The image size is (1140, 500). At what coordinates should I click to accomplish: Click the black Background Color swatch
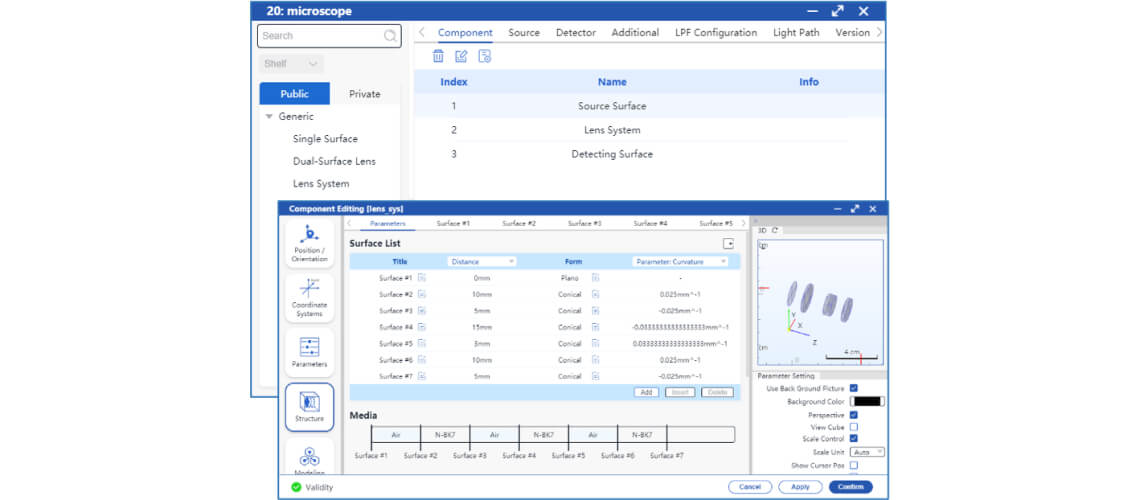[x=866, y=401]
